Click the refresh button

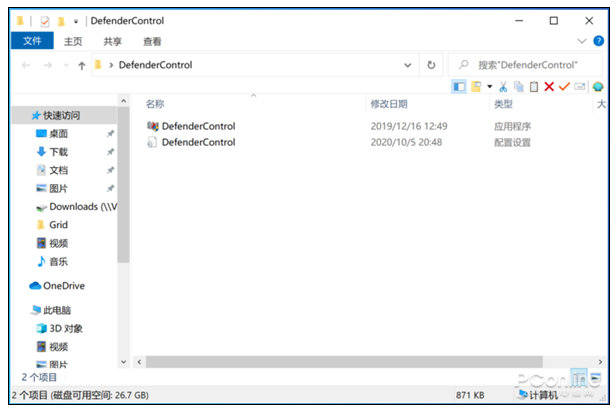[431, 65]
